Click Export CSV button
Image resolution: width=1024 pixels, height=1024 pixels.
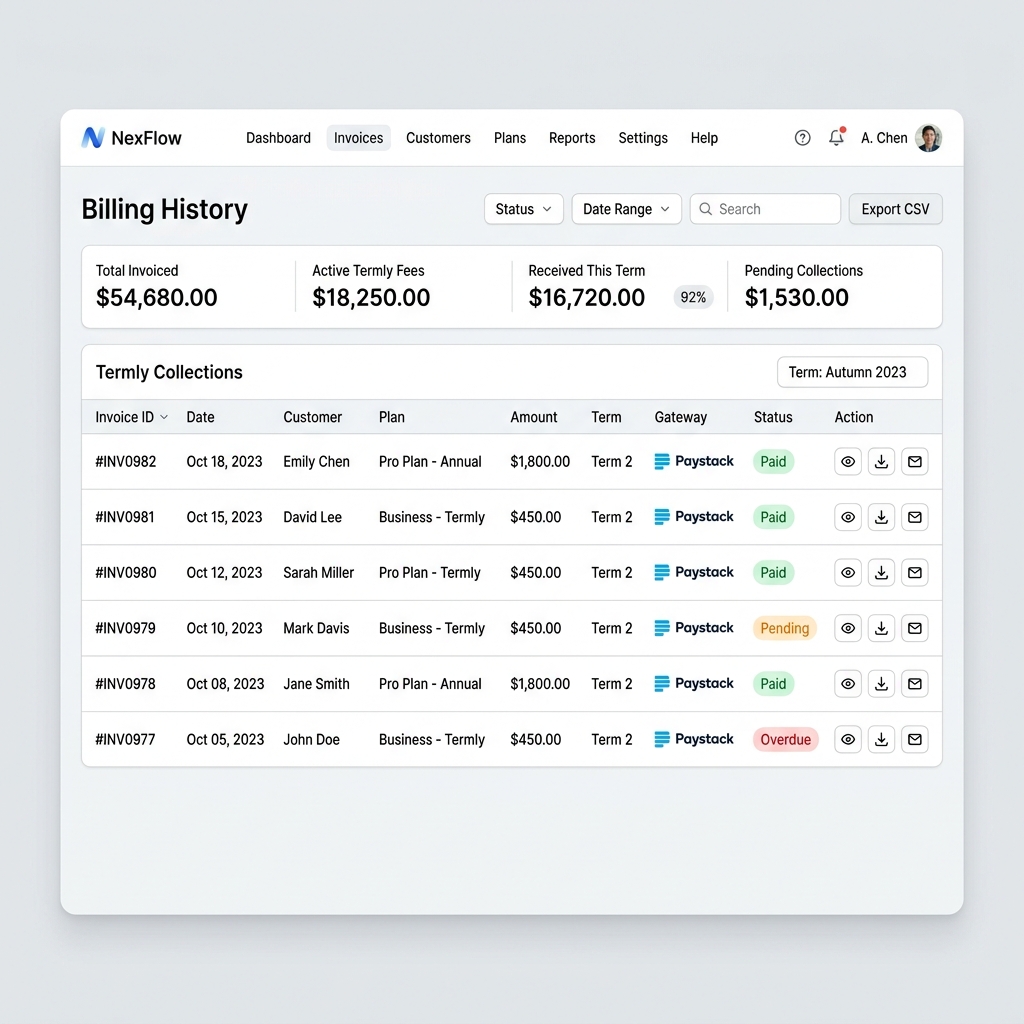click(x=895, y=209)
